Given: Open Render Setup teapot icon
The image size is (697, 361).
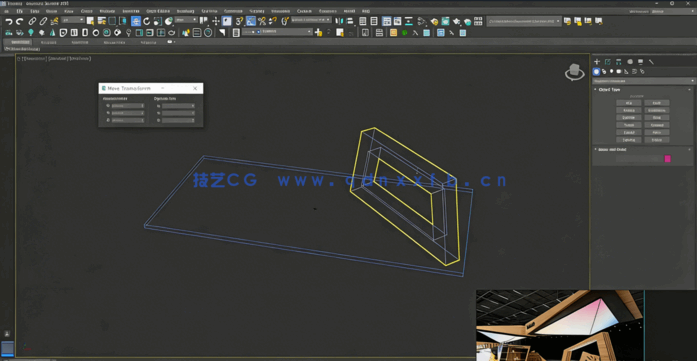Looking at the screenshot, I should pyautogui.click(x=434, y=21).
